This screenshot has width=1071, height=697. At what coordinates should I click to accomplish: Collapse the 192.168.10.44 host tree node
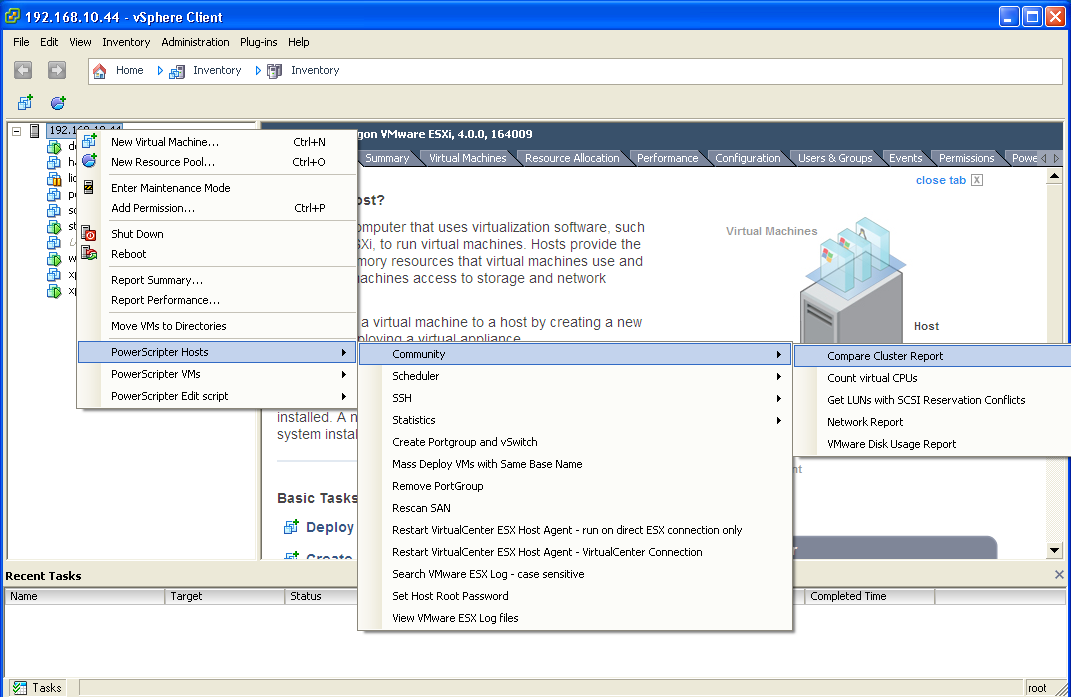[x=16, y=131]
